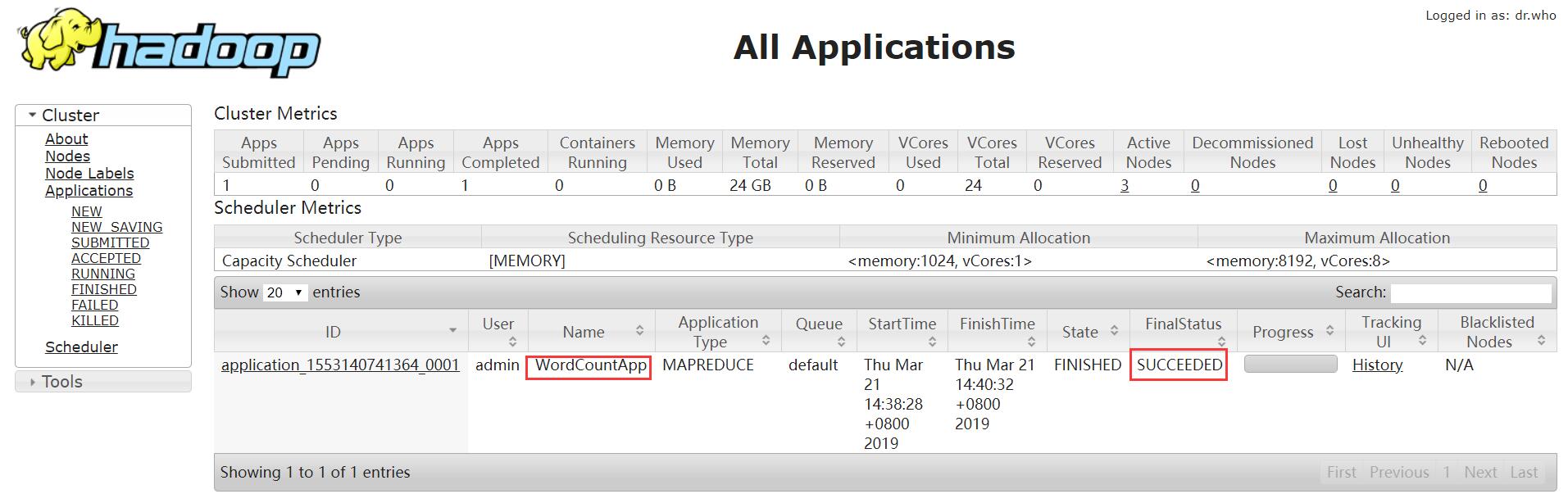Filter applications by ACCEPTED state
The width and height of the screenshot is (1568, 494).
[x=106, y=258]
